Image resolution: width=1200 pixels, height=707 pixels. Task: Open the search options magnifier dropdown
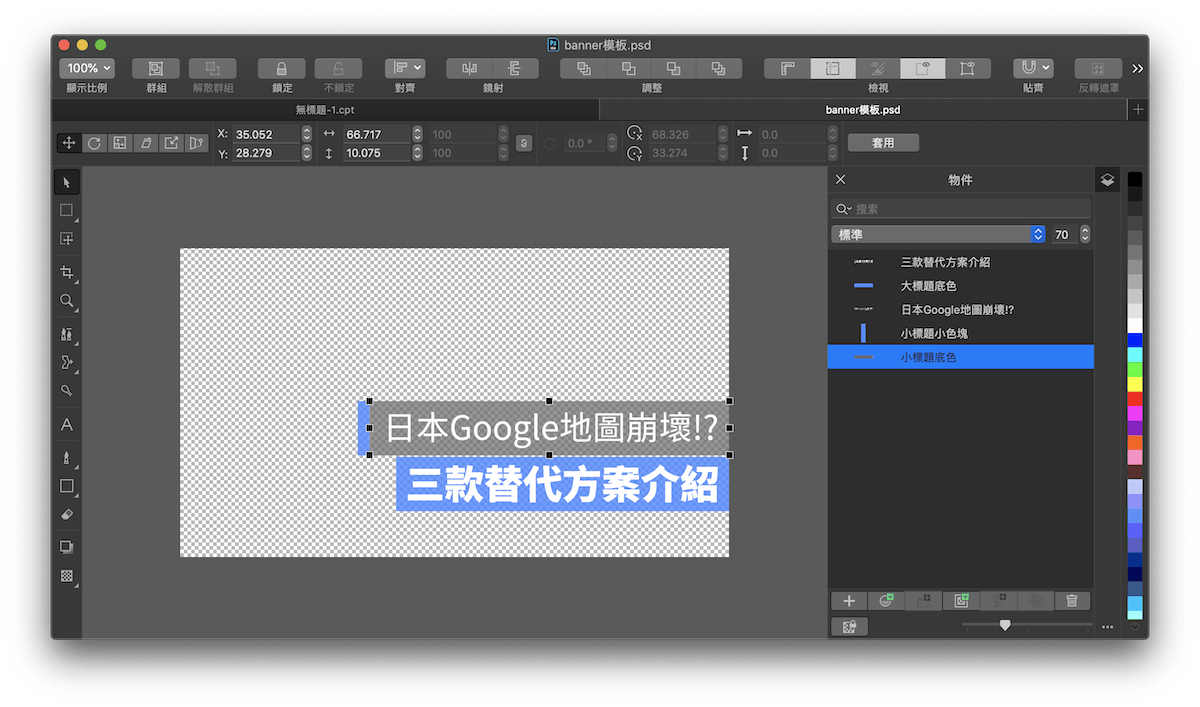(844, 209)
